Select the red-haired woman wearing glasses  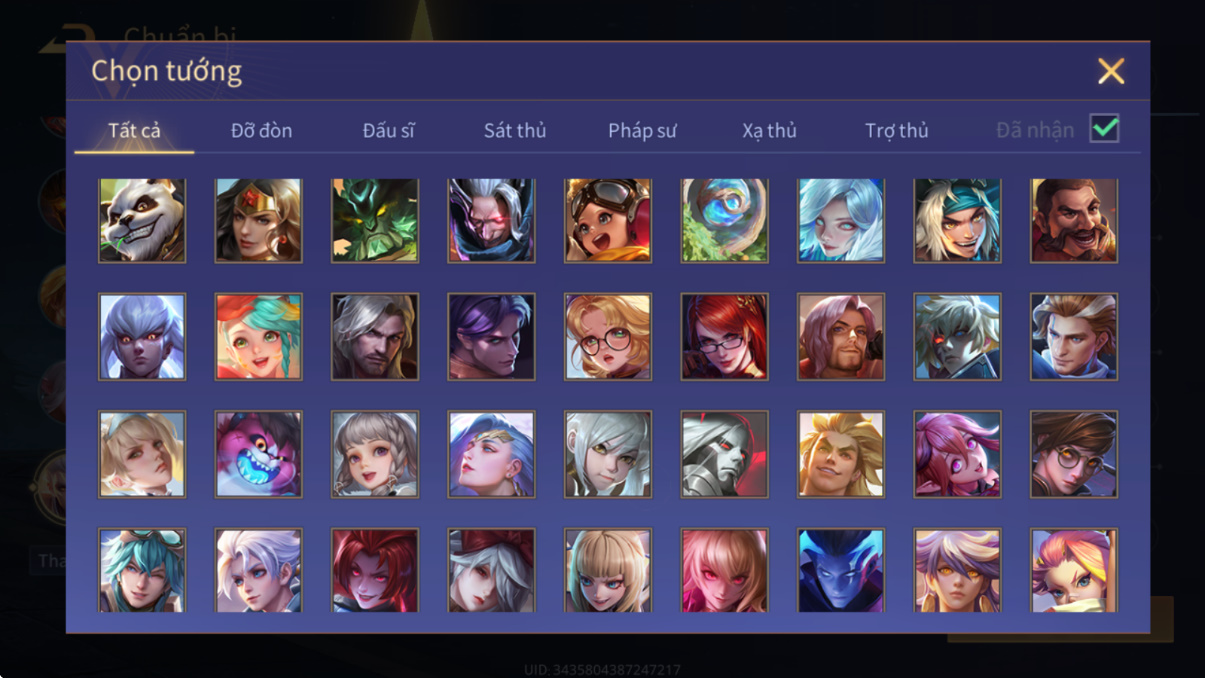[724, 337]
